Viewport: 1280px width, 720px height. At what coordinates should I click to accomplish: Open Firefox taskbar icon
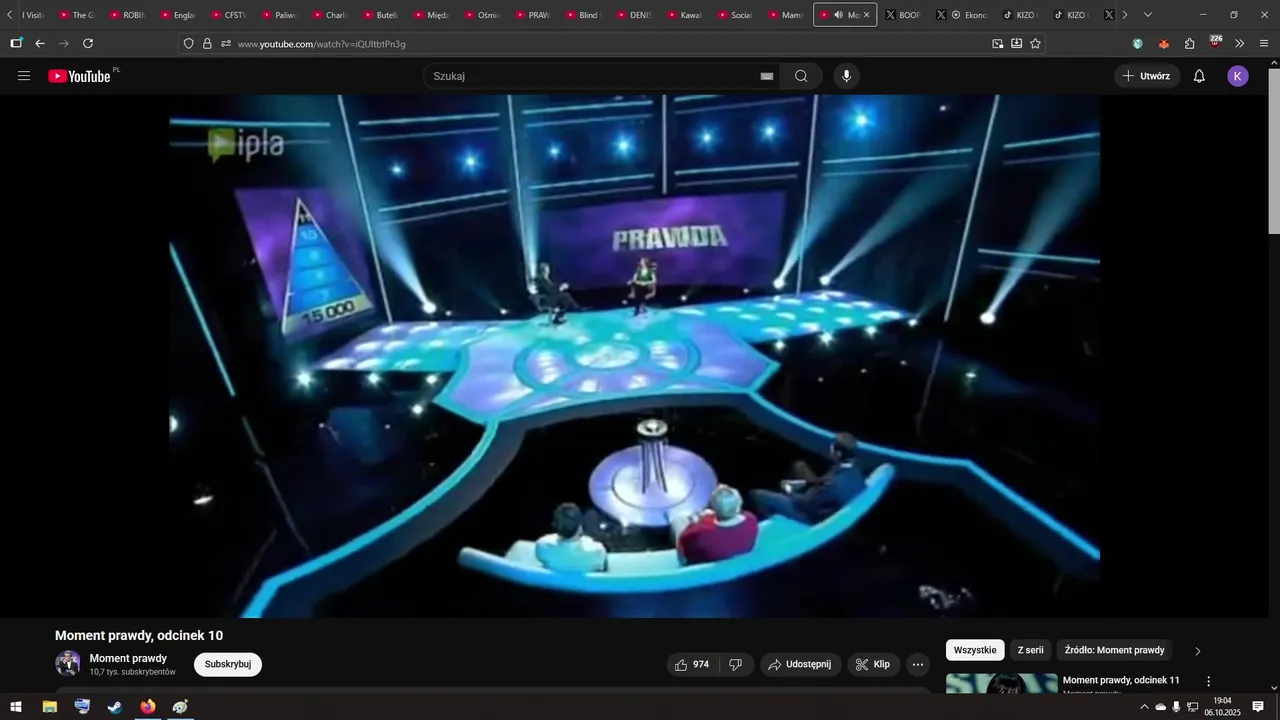pyautogui.click(x=148, y=707)
